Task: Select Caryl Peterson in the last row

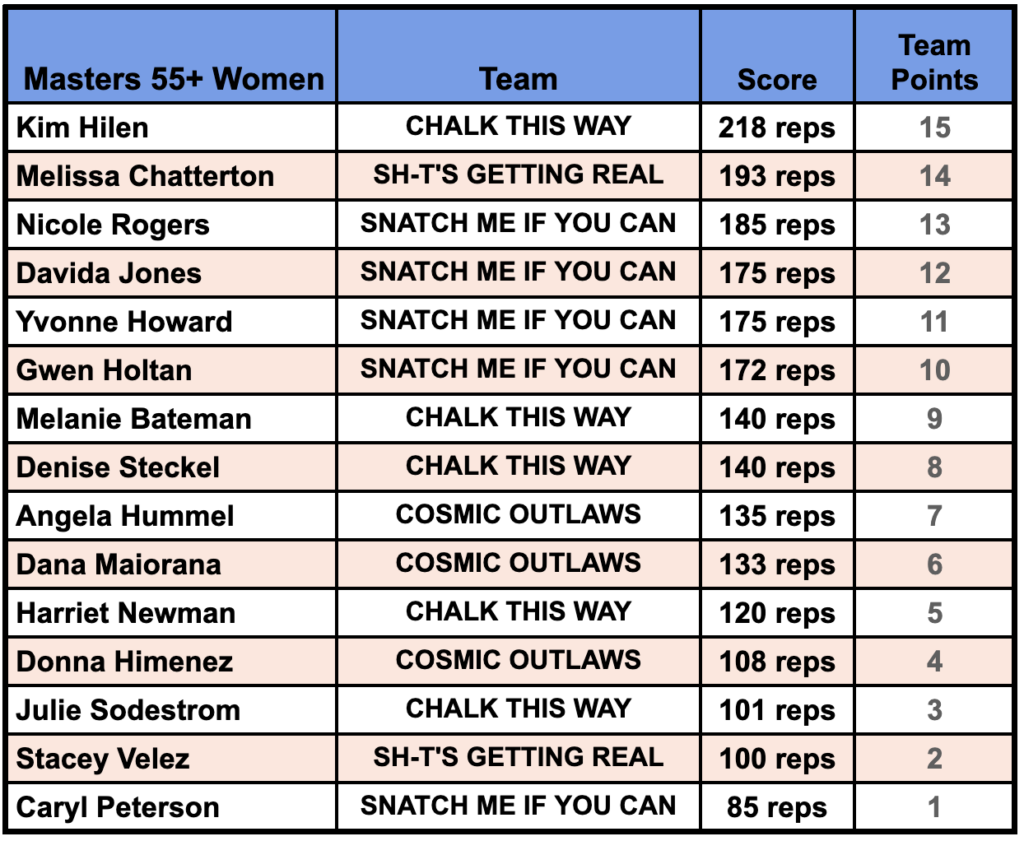Action: click(118, 807)
